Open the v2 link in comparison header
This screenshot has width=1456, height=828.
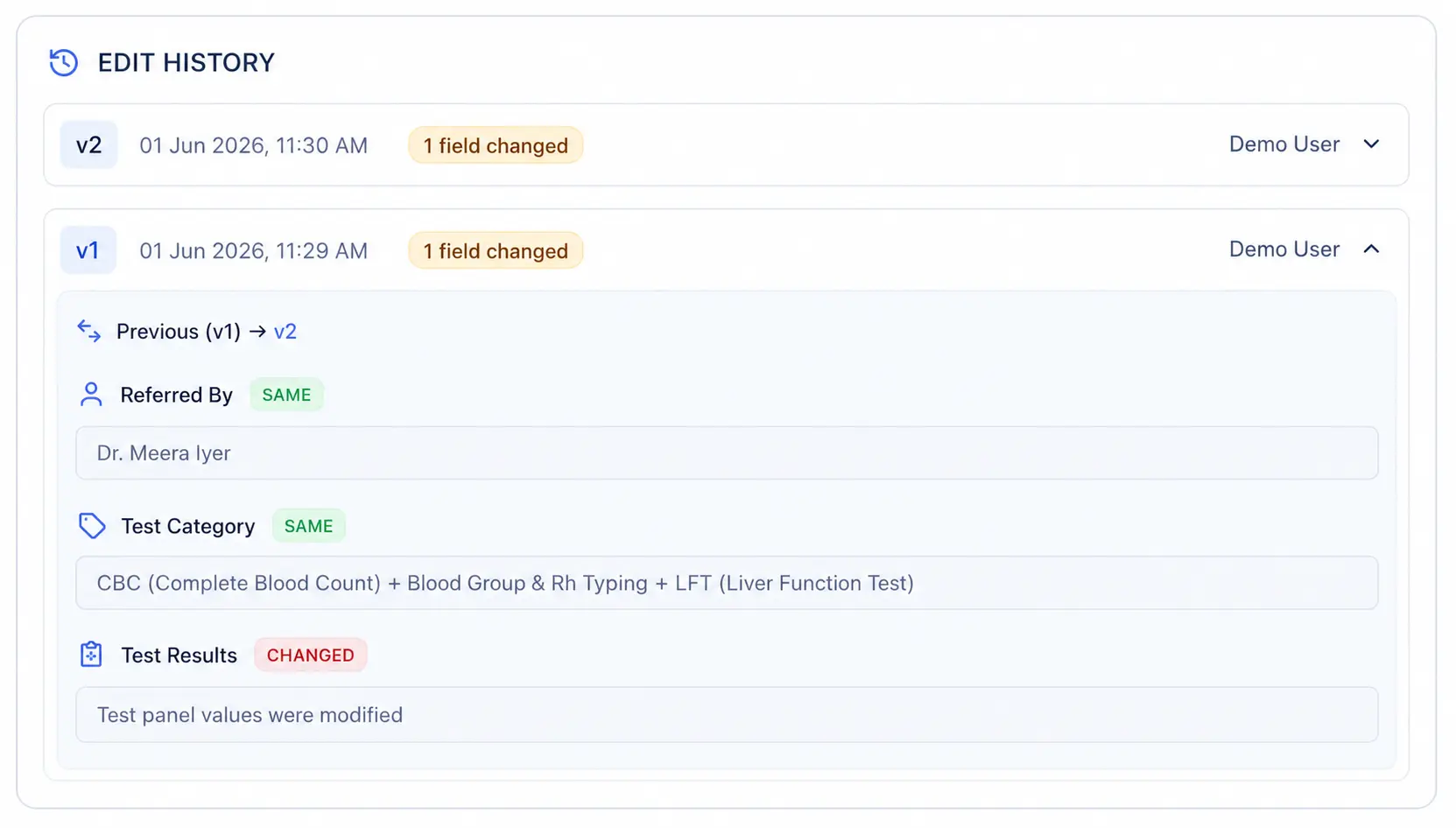[285, 332]
